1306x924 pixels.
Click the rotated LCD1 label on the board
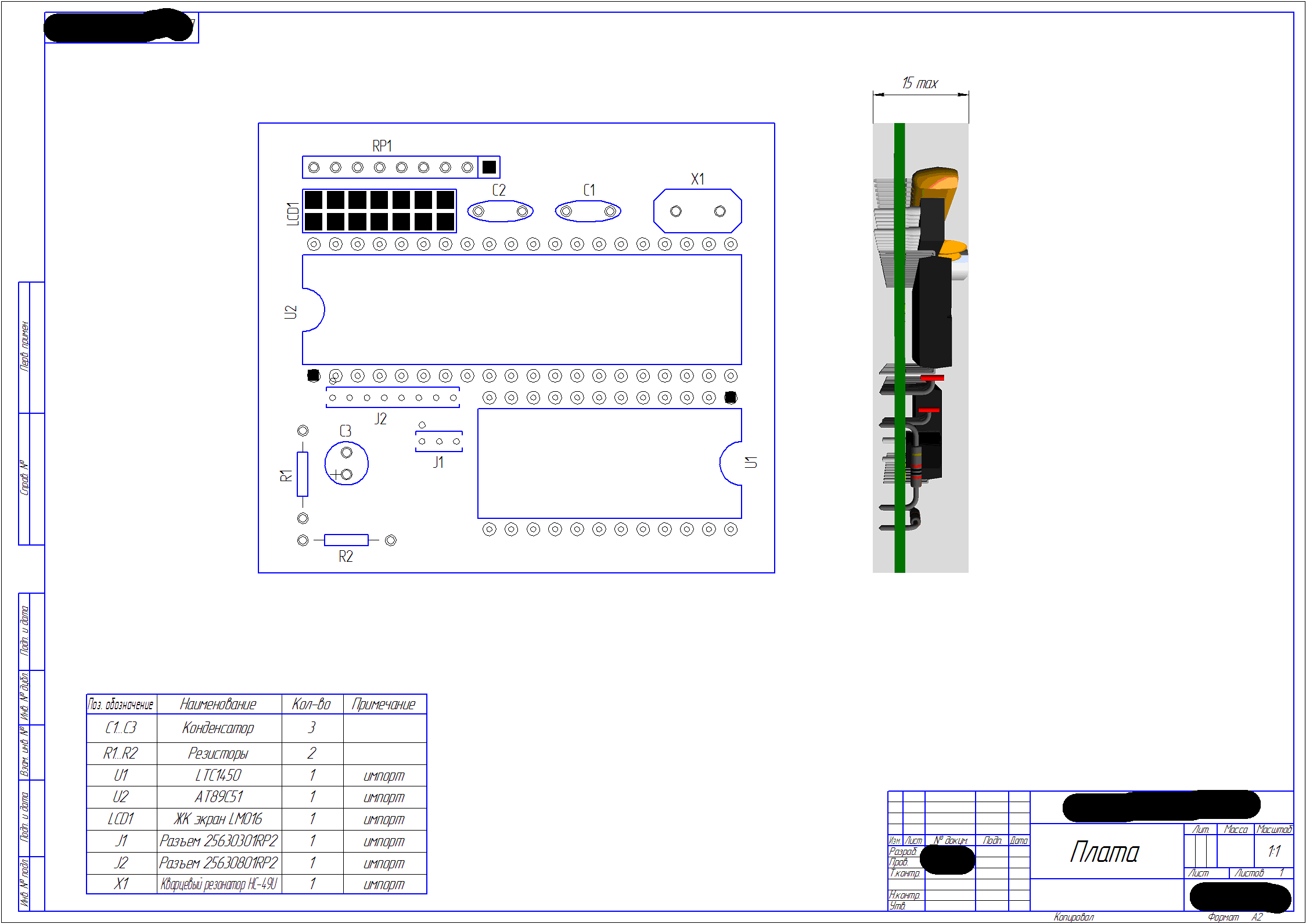pyautogui.click(x=293, y=214)
